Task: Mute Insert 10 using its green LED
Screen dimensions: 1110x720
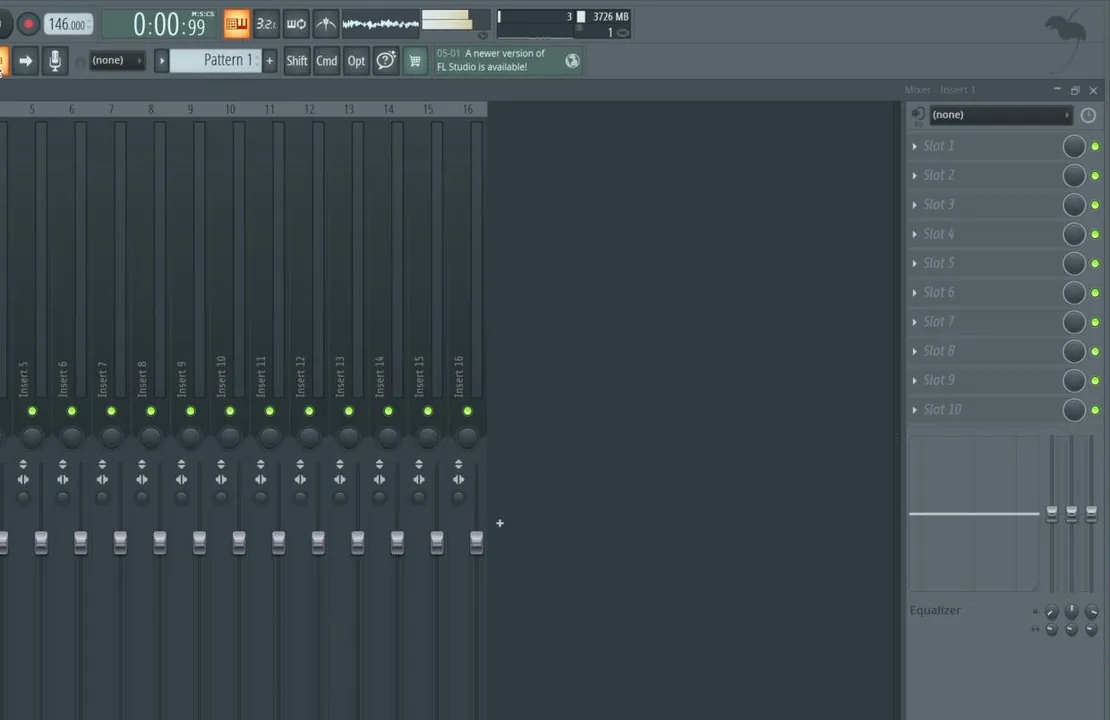Action: point(229,411)
